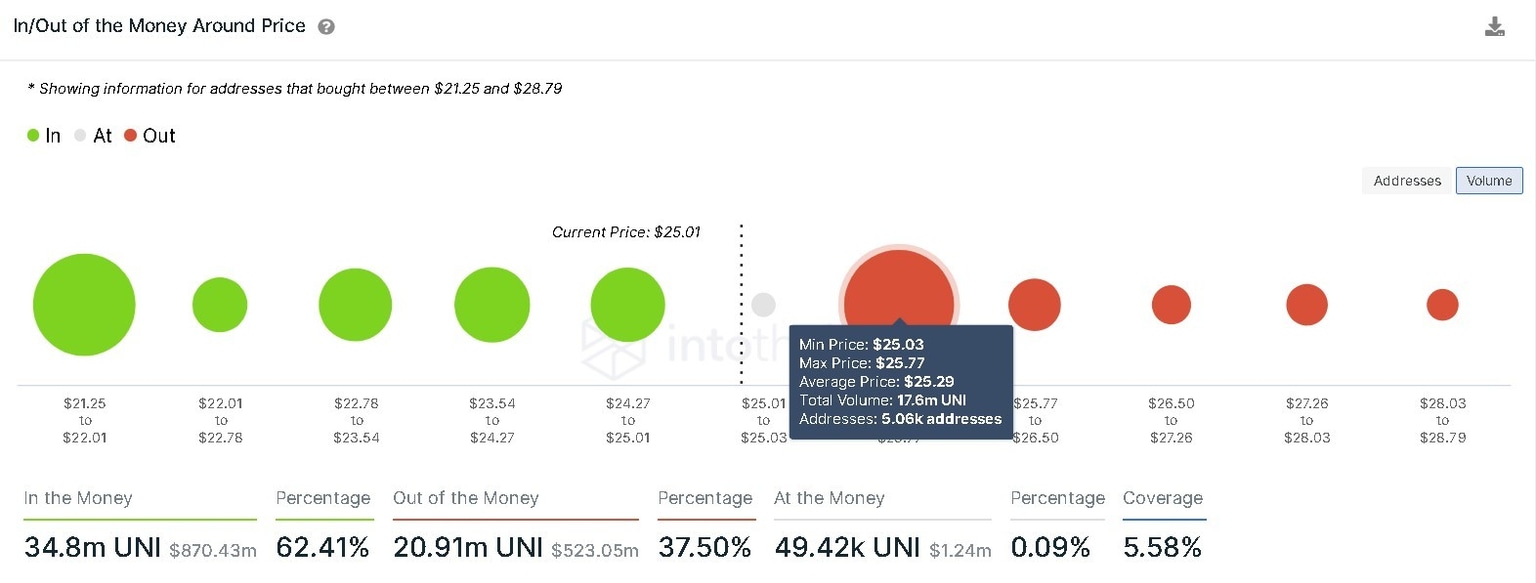This screenshot has width=1536, height=583.
Task: Click the small grey At-the-Money bubble
Action: point(763,304)
